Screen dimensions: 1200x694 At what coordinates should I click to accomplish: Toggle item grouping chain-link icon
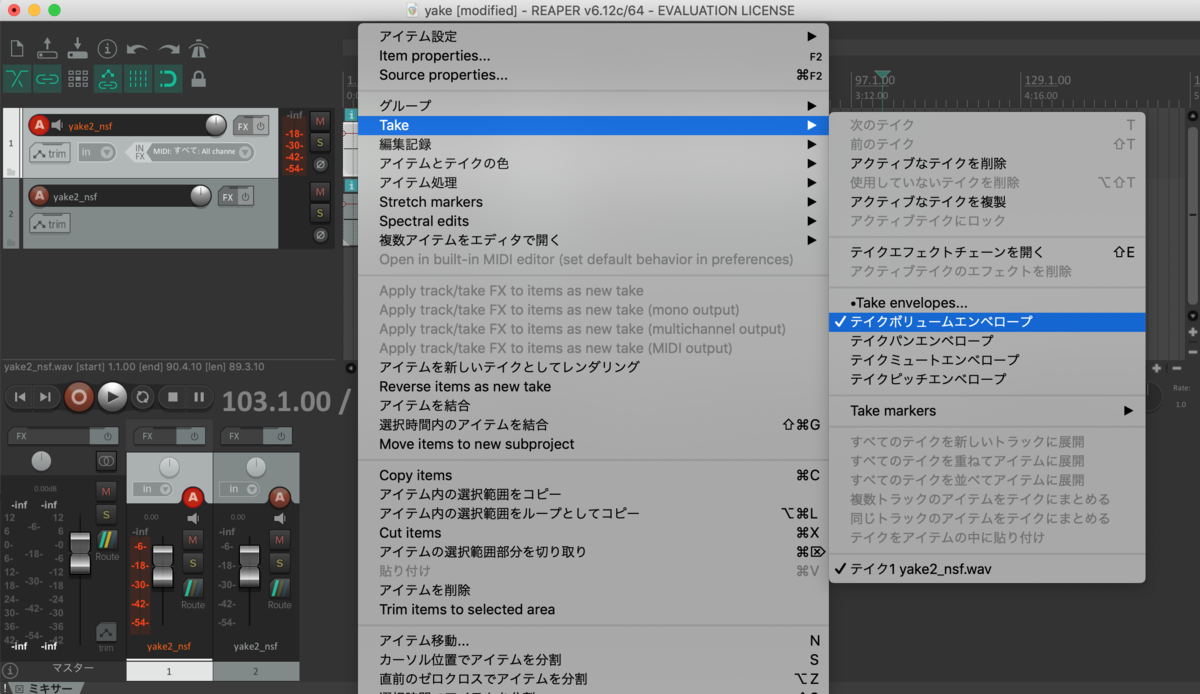click(x=47, y=79)
